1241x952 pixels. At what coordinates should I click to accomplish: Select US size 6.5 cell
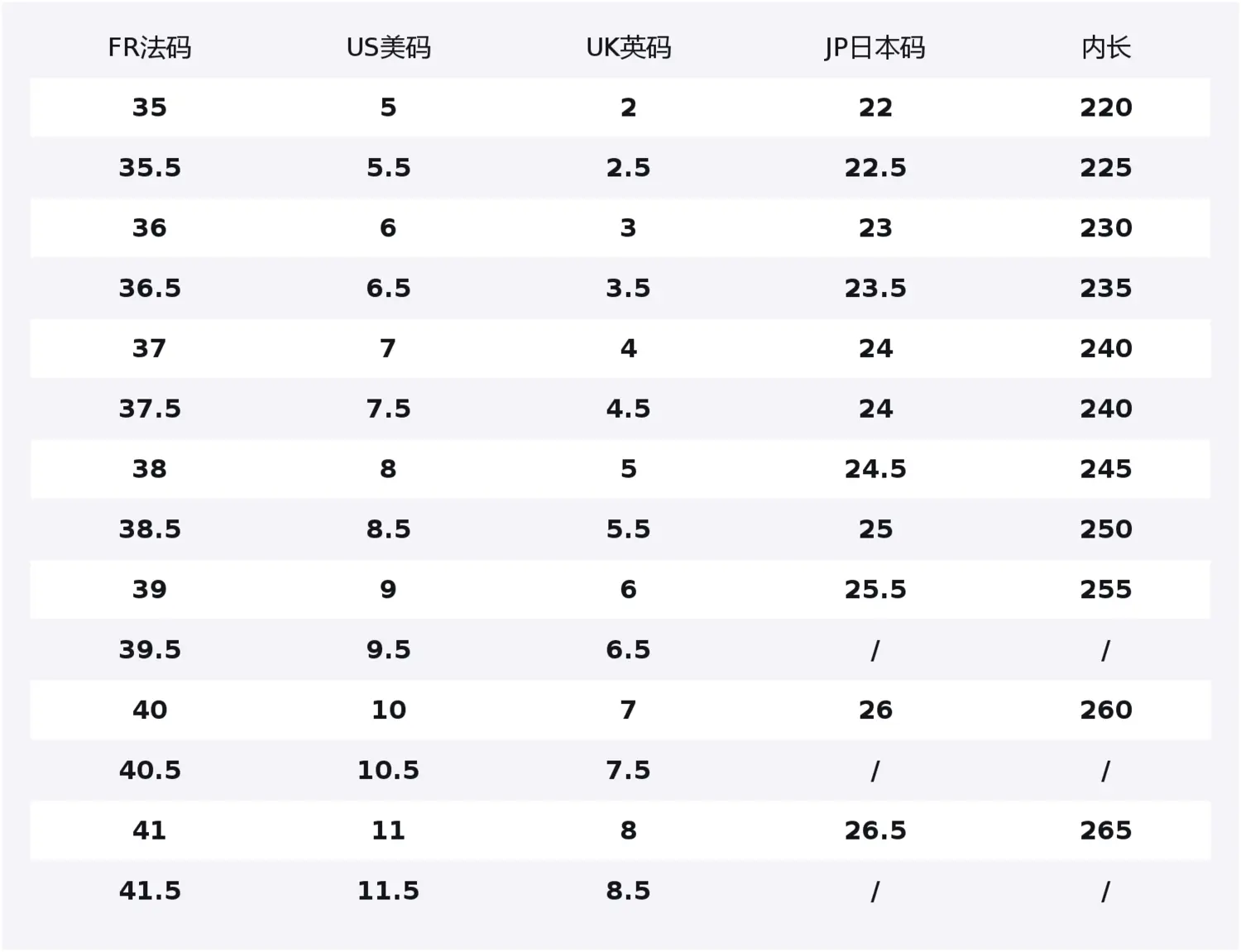click(x=389, y=289)
